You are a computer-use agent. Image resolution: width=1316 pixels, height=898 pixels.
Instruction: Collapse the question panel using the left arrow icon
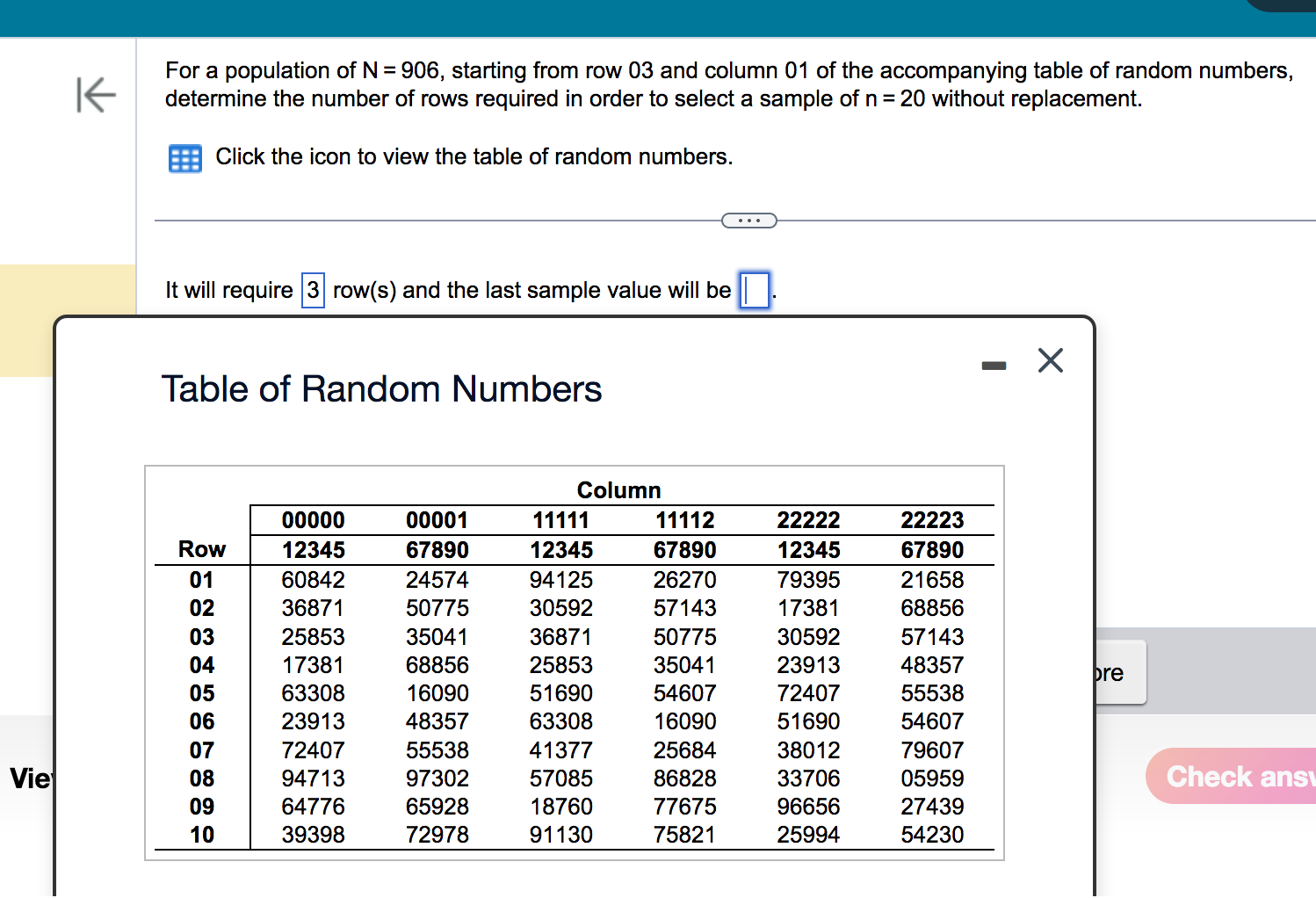point(96,96)
